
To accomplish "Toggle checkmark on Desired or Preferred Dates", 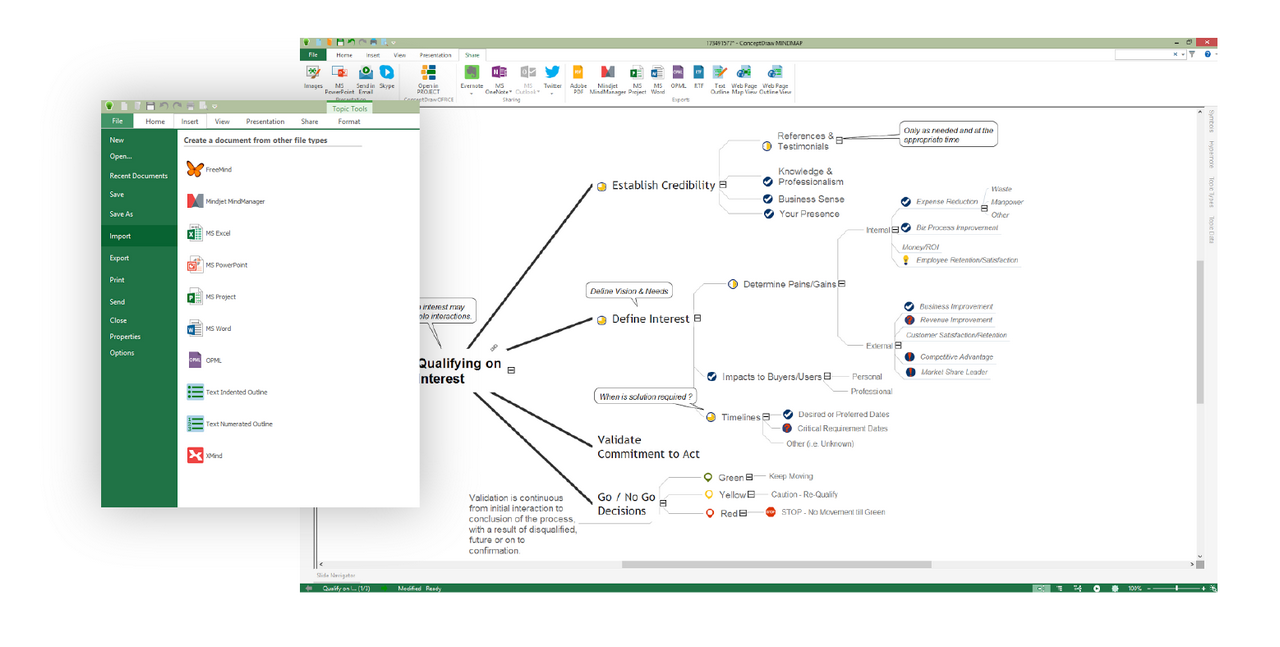I will click(x=788, y=414).
